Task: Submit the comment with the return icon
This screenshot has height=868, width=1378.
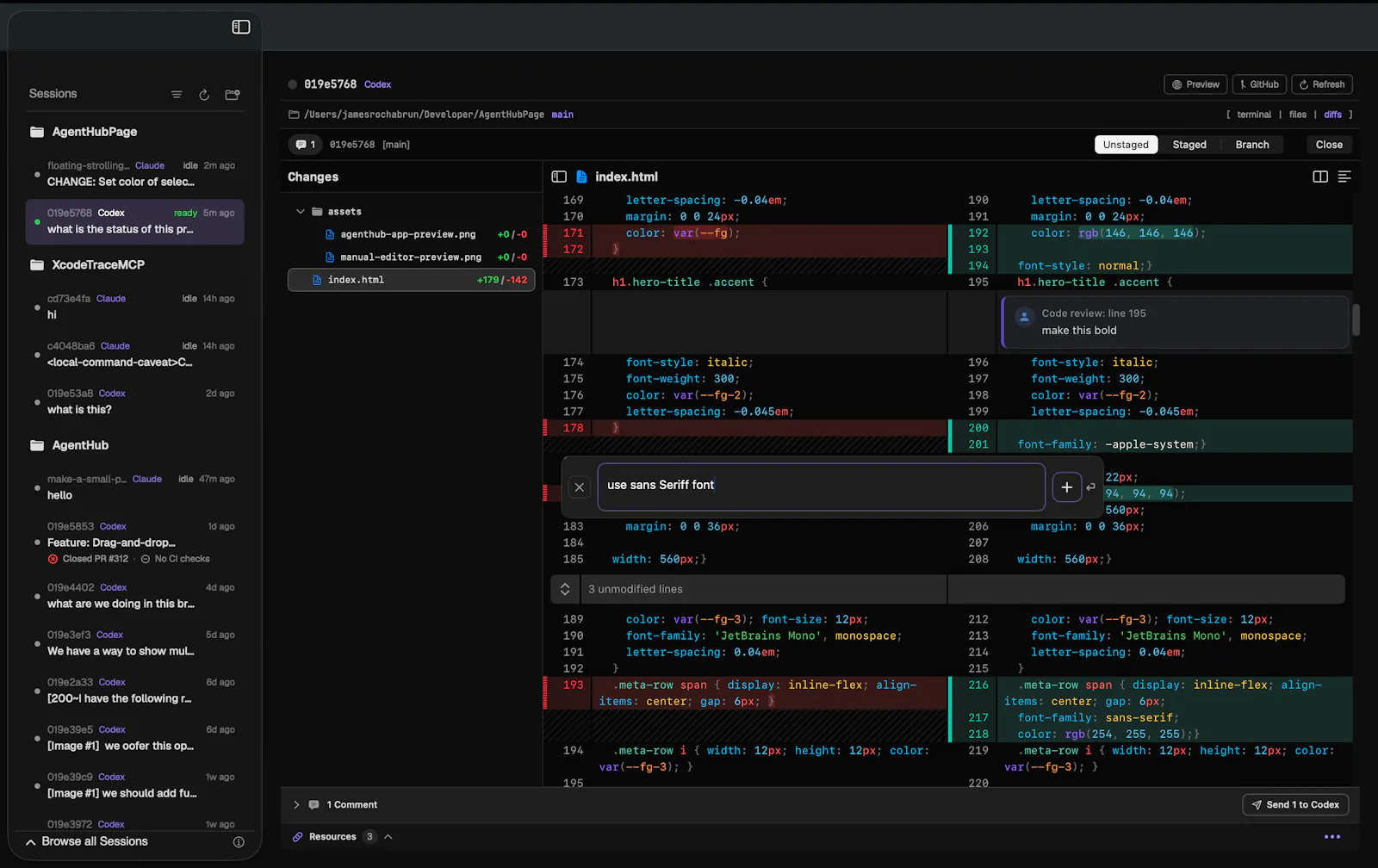Action: 1091,487
